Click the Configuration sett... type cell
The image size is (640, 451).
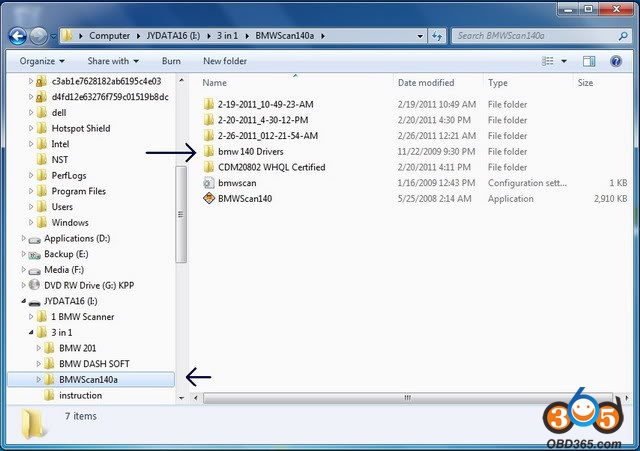pyautogui.click(x=527, y=183)
